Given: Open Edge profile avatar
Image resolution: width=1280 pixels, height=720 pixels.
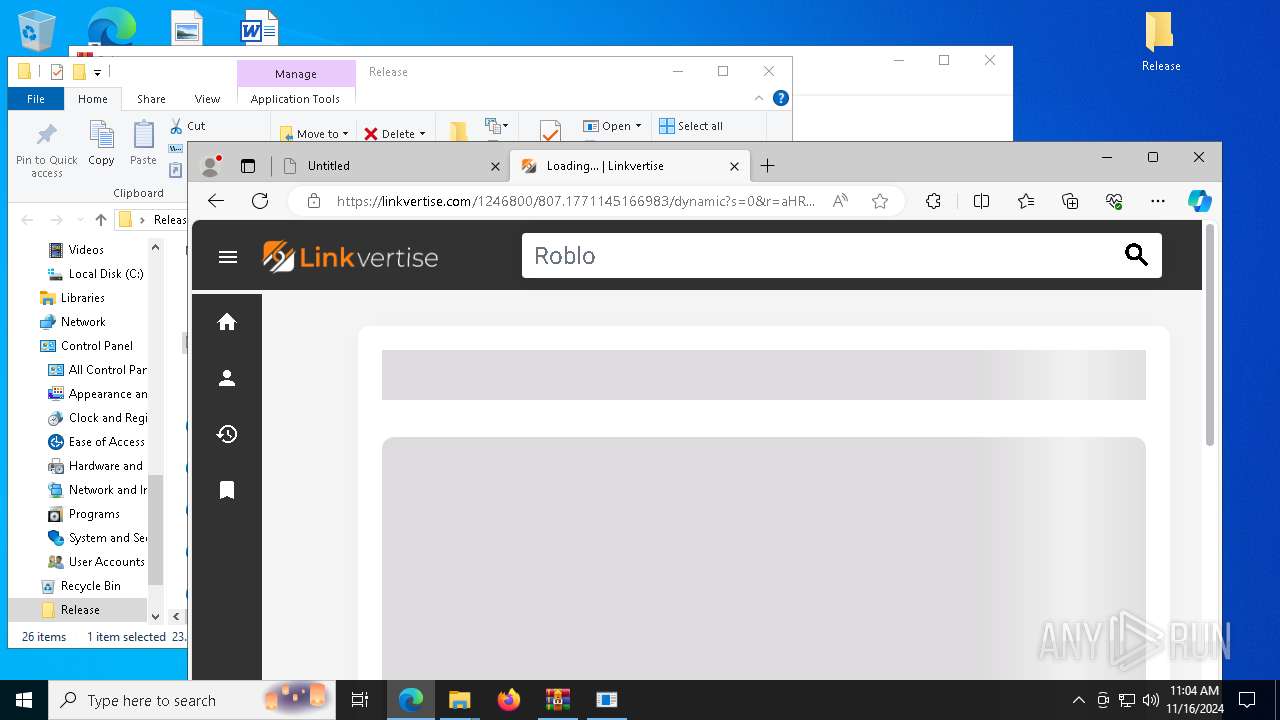Looking at the screenshot, I should pos(211,165).
